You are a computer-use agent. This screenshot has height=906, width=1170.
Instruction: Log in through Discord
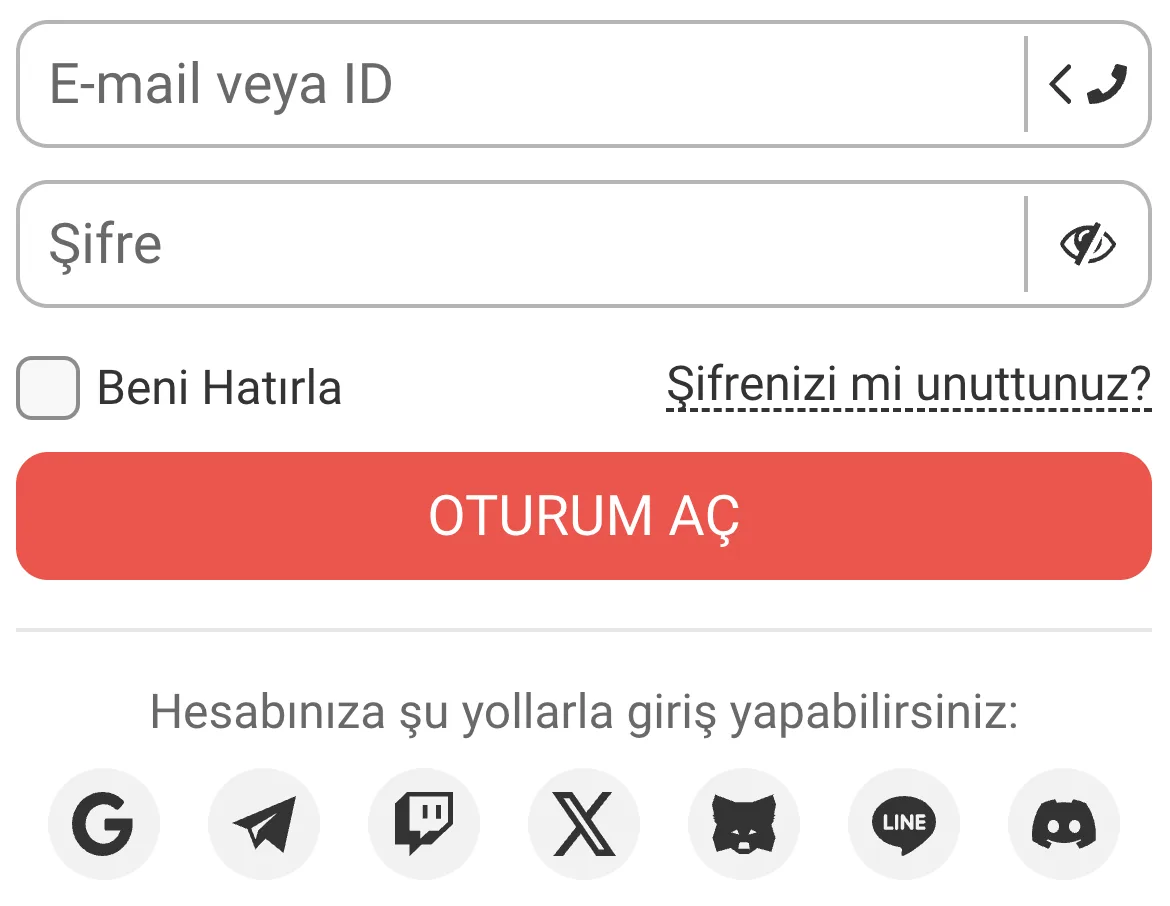click(1063, 823)
